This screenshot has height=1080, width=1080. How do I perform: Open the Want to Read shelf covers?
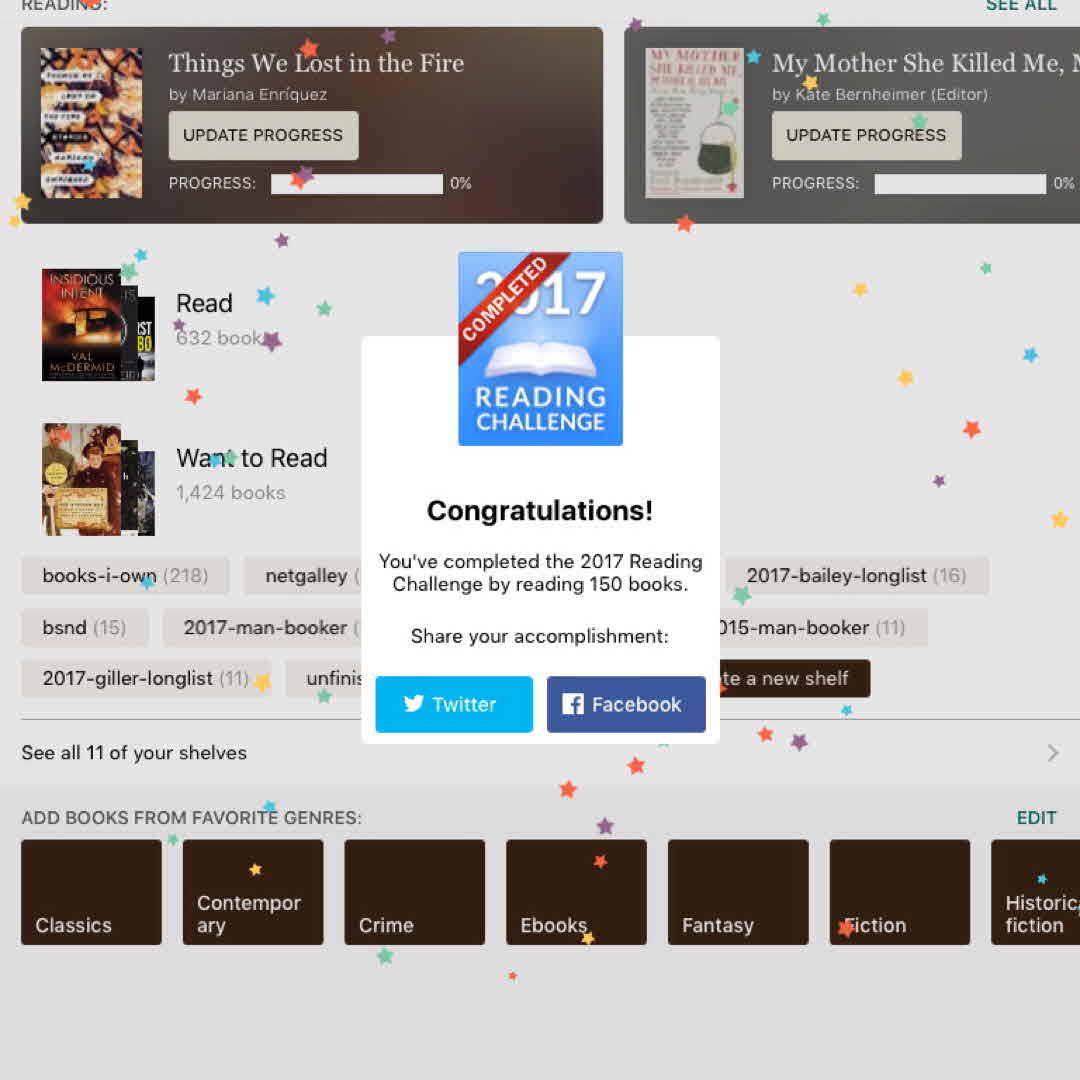coord(98,479)
